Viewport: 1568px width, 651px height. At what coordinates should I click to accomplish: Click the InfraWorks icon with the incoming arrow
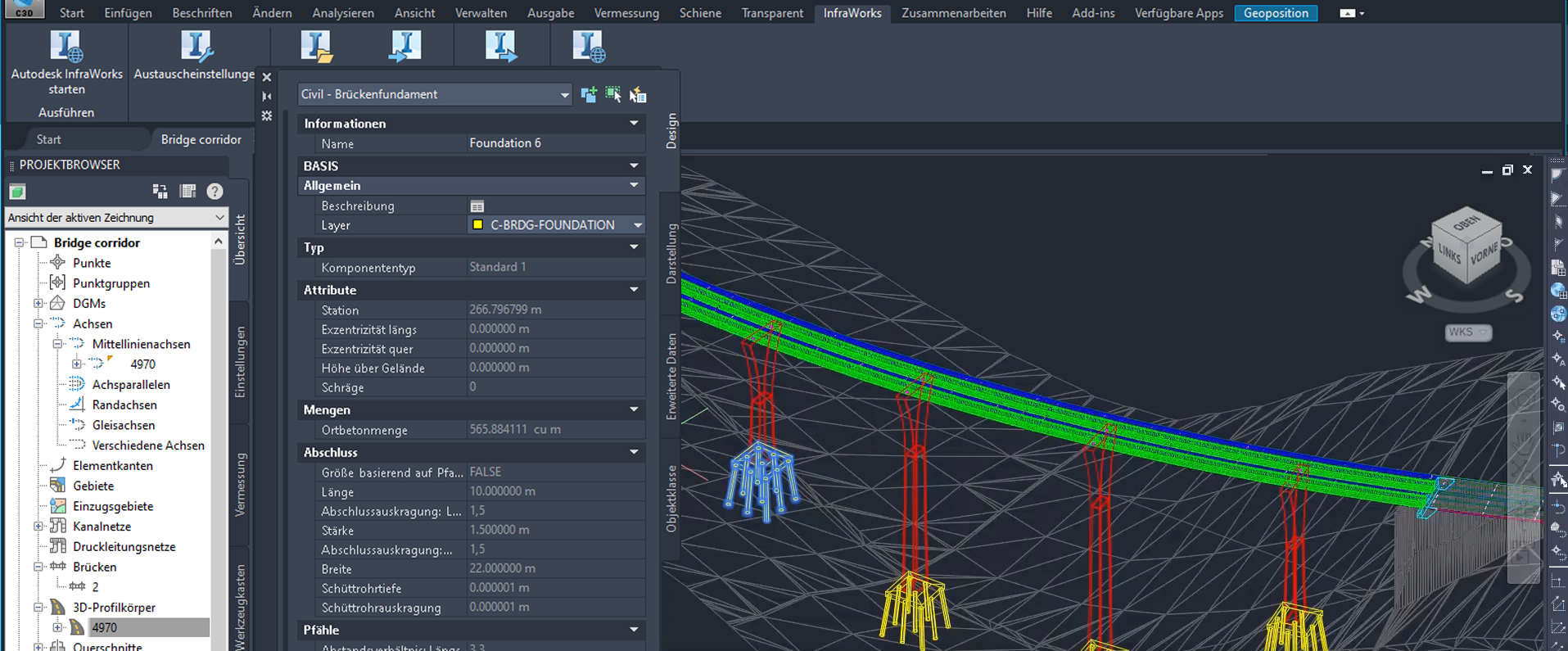[404, 47]
